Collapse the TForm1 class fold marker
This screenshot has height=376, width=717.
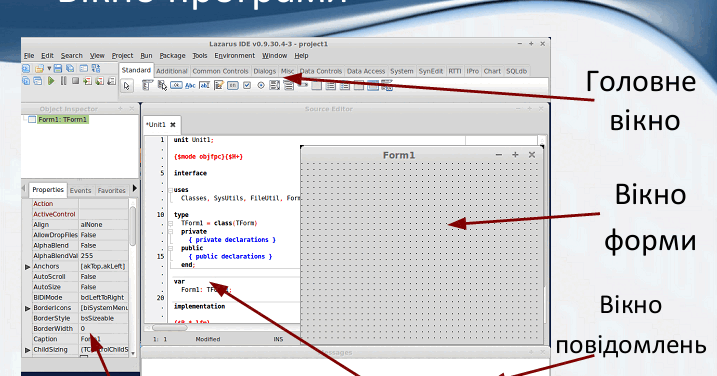click(170, 223)
